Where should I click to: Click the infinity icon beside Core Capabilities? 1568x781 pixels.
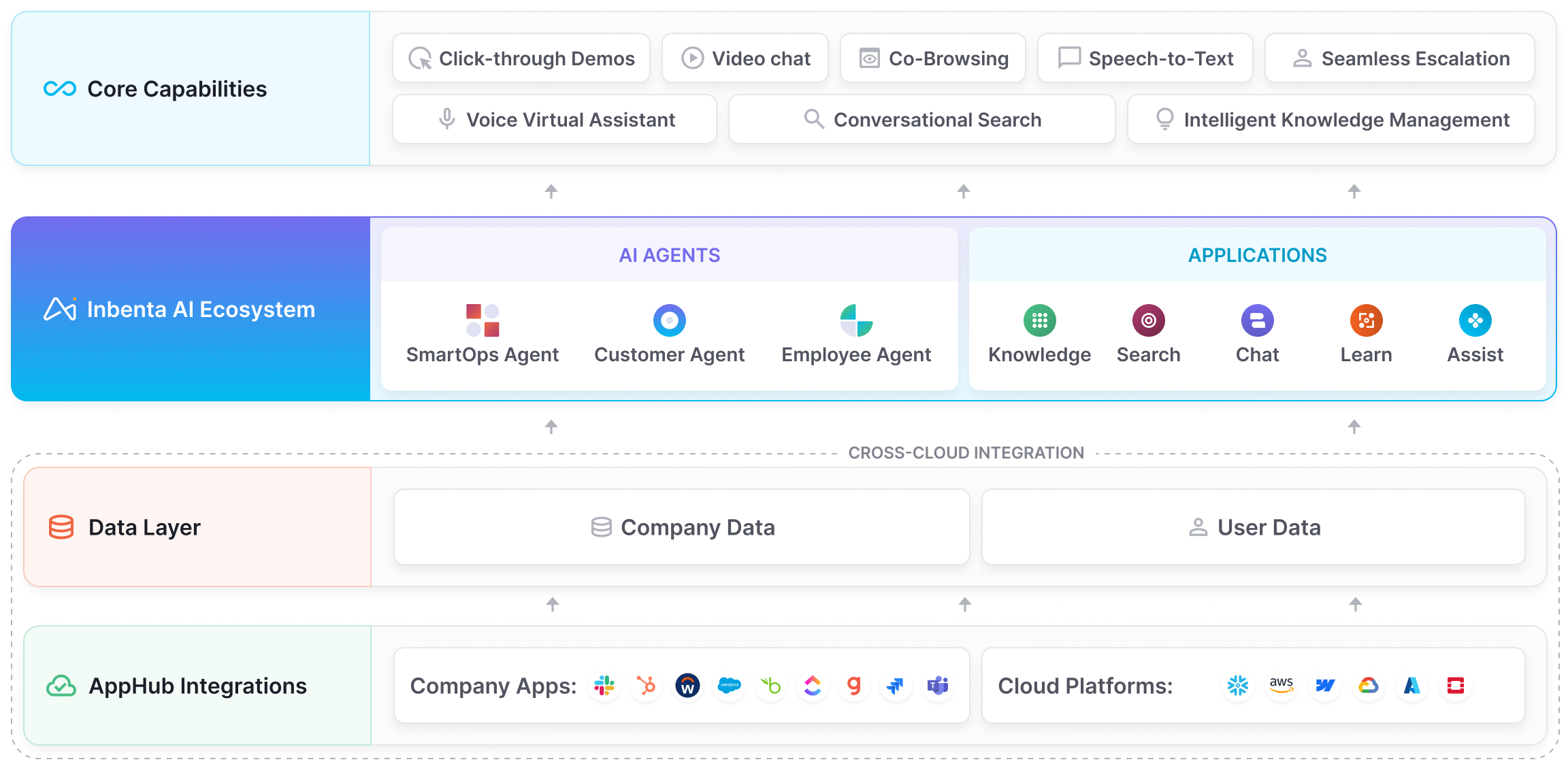point(60,88)
